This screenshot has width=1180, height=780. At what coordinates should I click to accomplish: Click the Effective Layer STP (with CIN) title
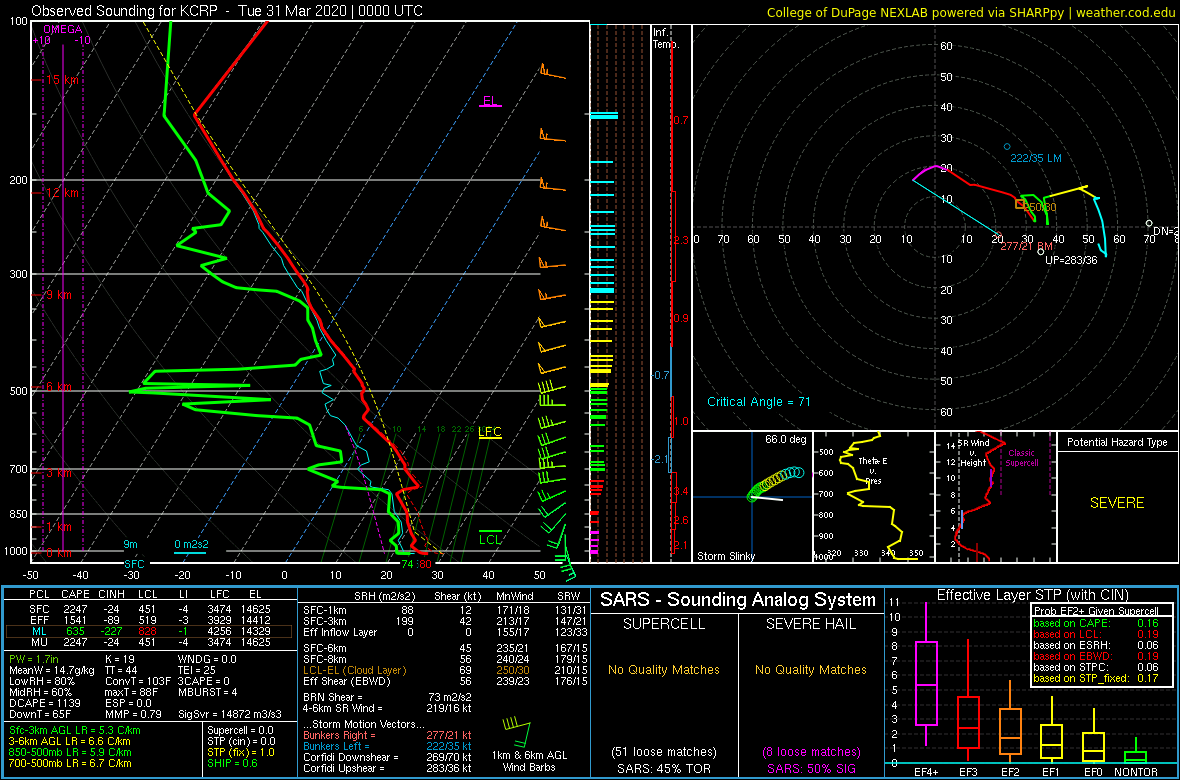(x=1030, y=595)
